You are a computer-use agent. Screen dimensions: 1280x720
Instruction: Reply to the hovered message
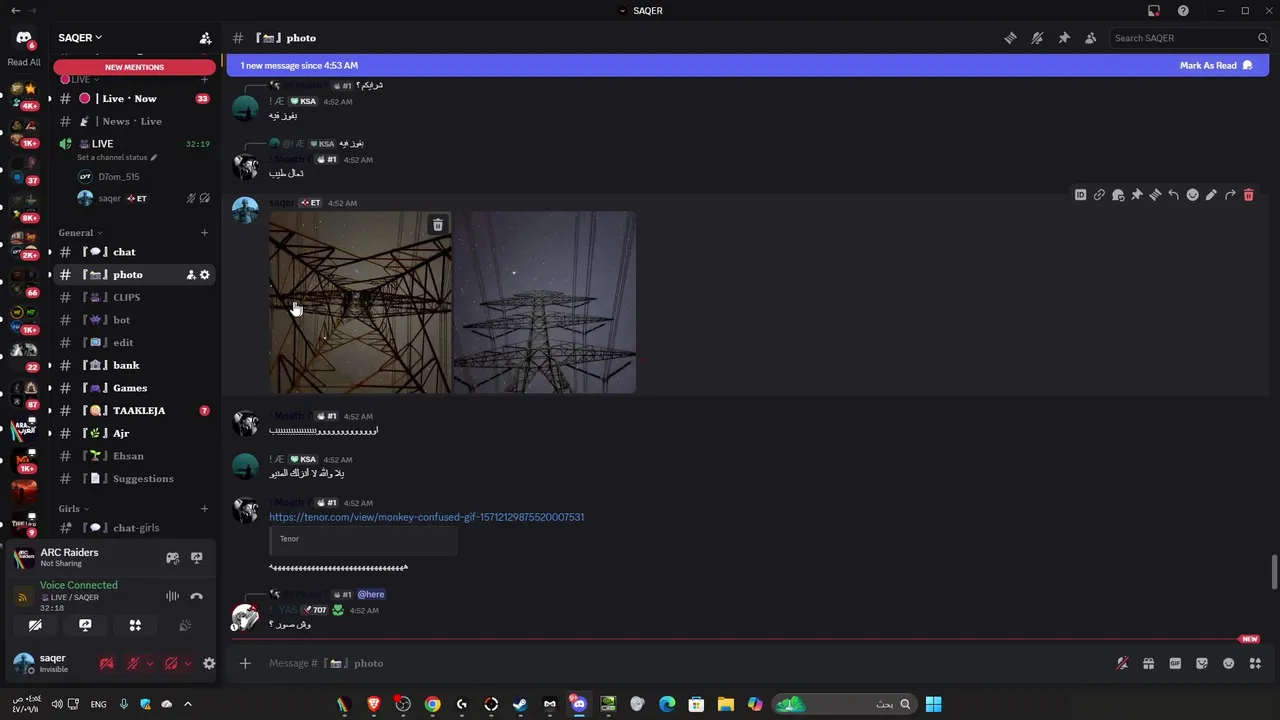(x=1174, y=195)
